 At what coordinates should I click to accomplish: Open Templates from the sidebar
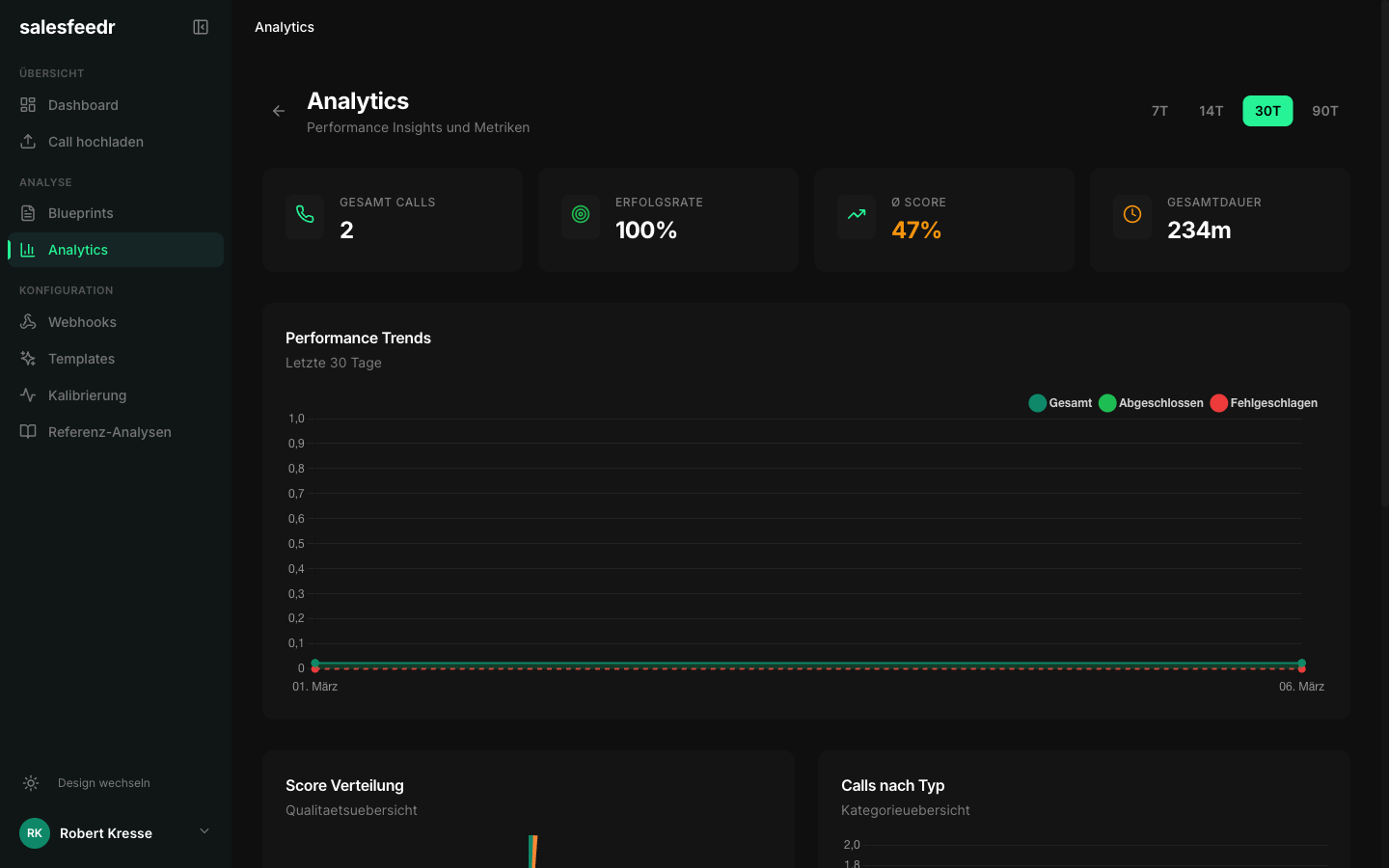click(x=30, y=359)
